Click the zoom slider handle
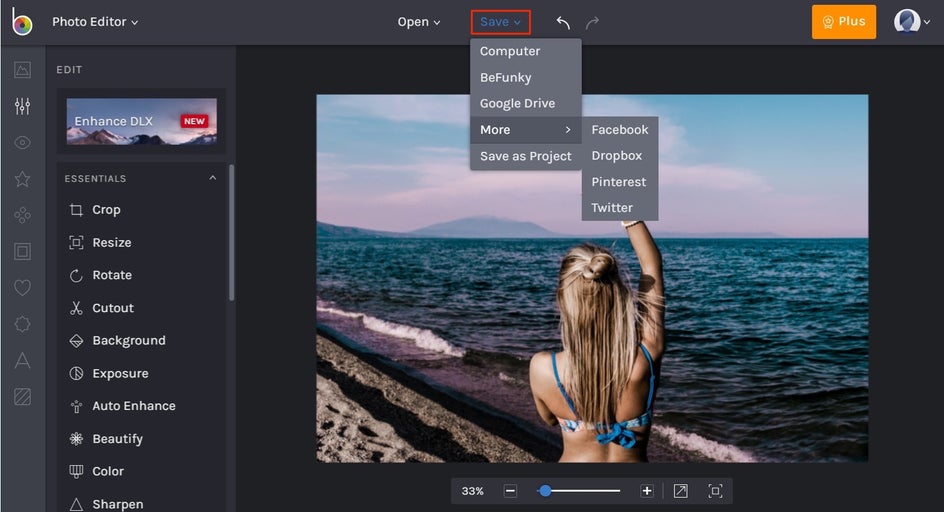This screenshot has width=944, height=512. [x=545, y=491]
